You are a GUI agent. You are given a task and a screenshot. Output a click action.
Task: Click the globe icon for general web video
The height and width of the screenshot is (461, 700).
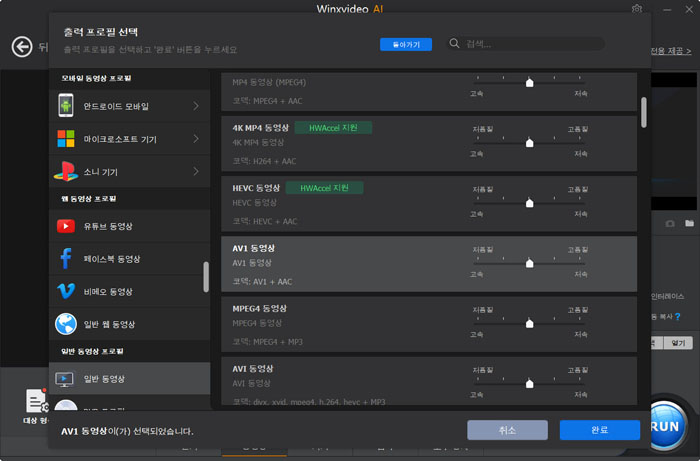[x=66, y=324]
